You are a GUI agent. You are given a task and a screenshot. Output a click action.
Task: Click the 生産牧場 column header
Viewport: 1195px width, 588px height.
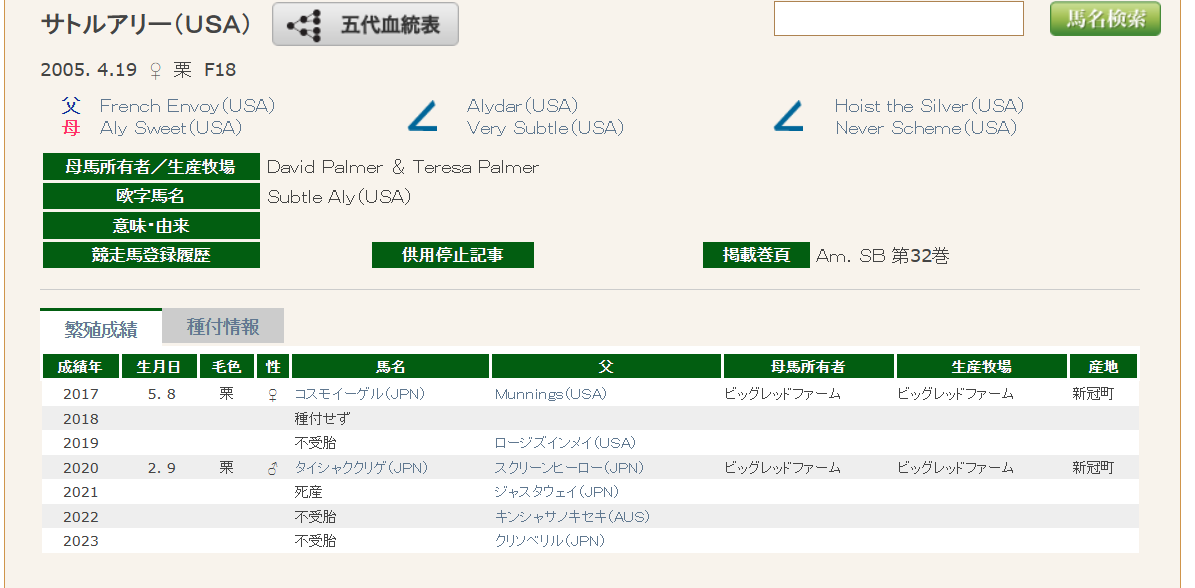[982, 366]
